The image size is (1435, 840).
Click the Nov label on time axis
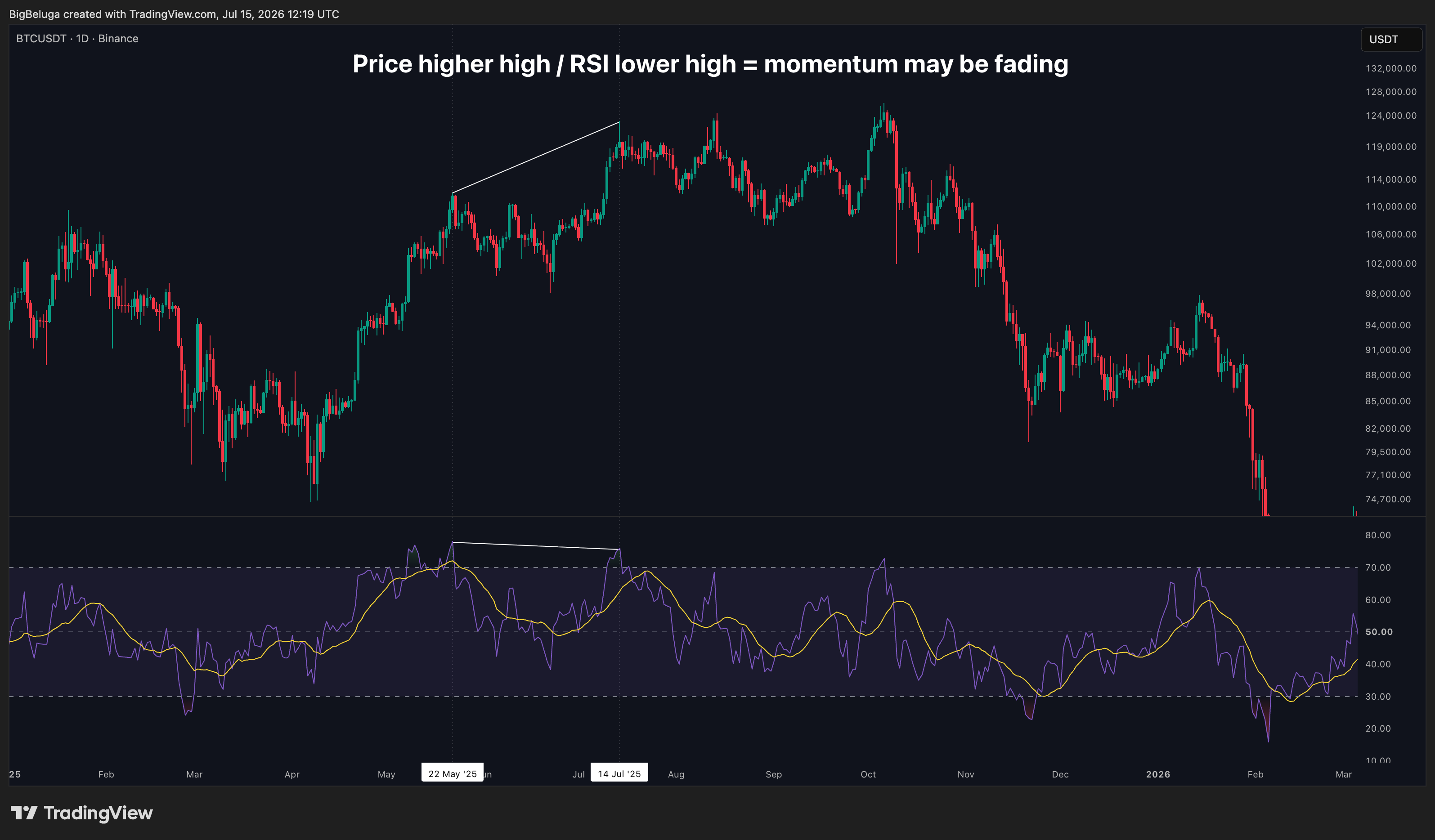click(x=965, y=774)
